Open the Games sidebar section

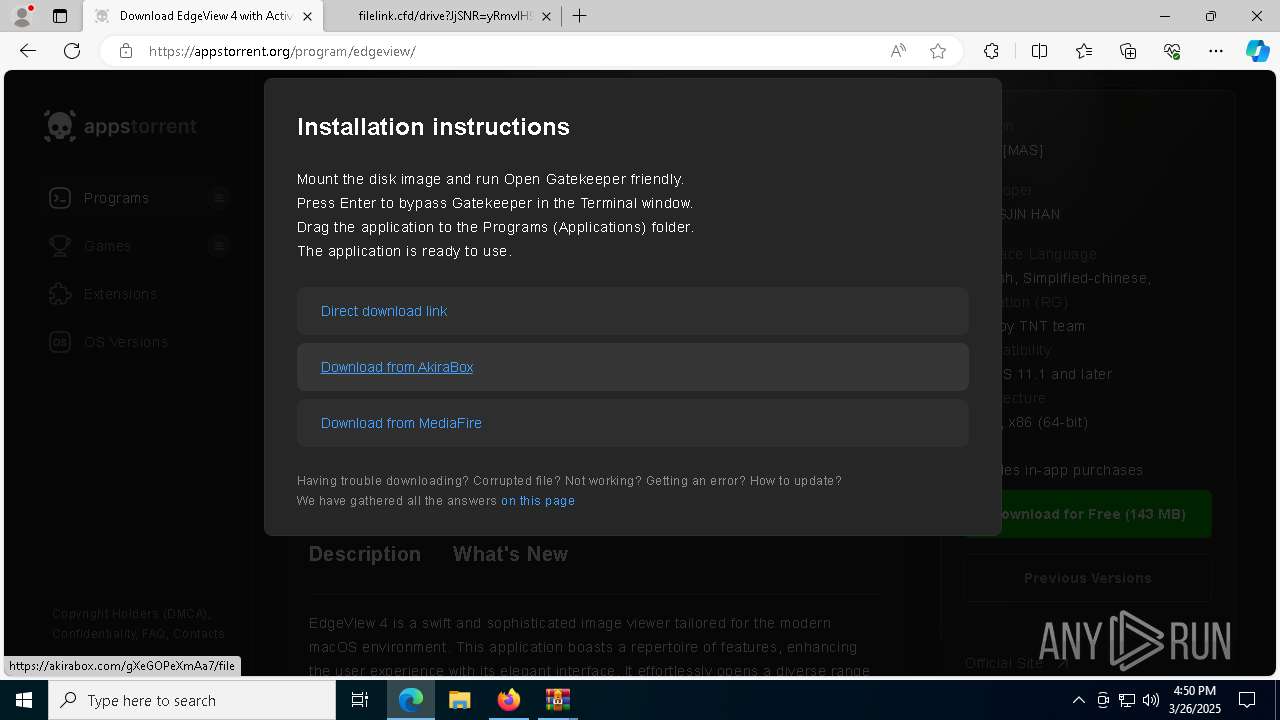pyautogui.click(x=107, y=246)
